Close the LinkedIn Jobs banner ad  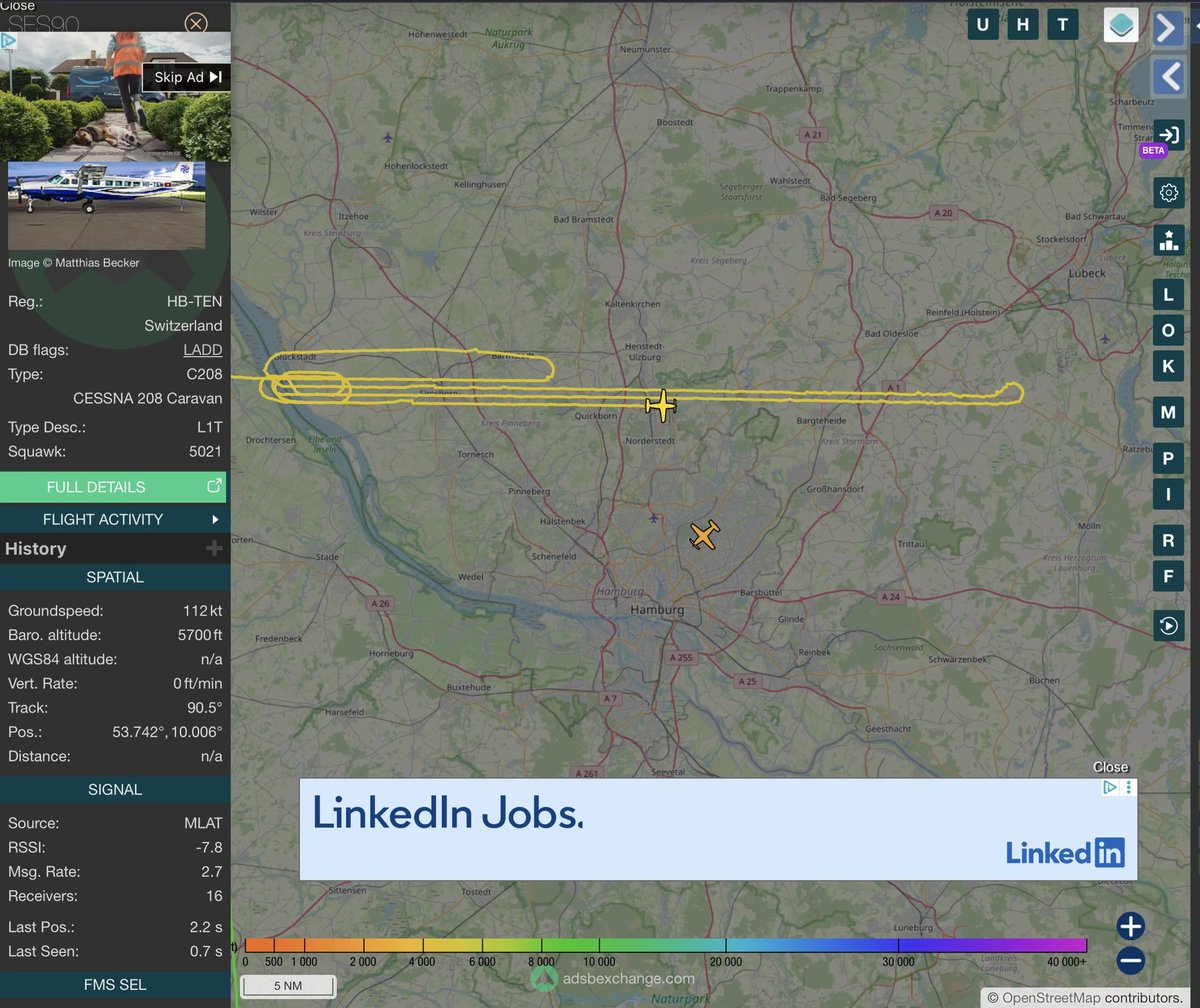tap(1110, 767)
